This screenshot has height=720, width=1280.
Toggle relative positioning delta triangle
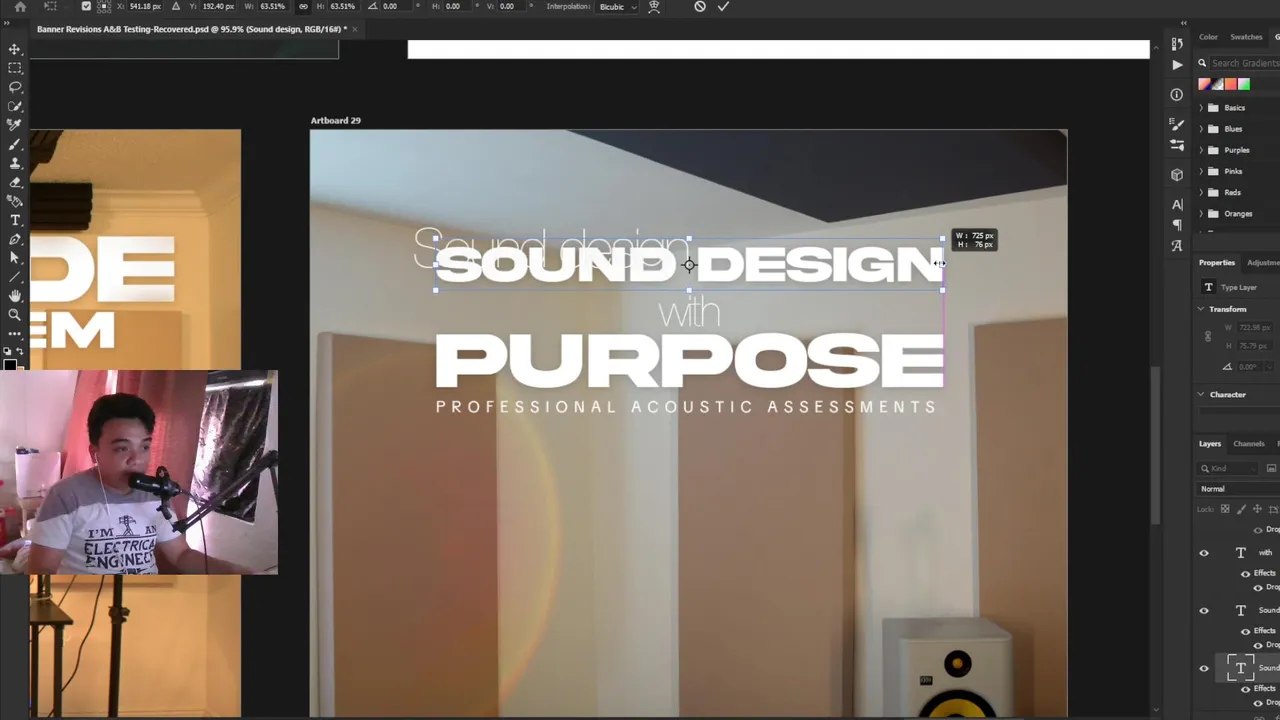[176, 6]
